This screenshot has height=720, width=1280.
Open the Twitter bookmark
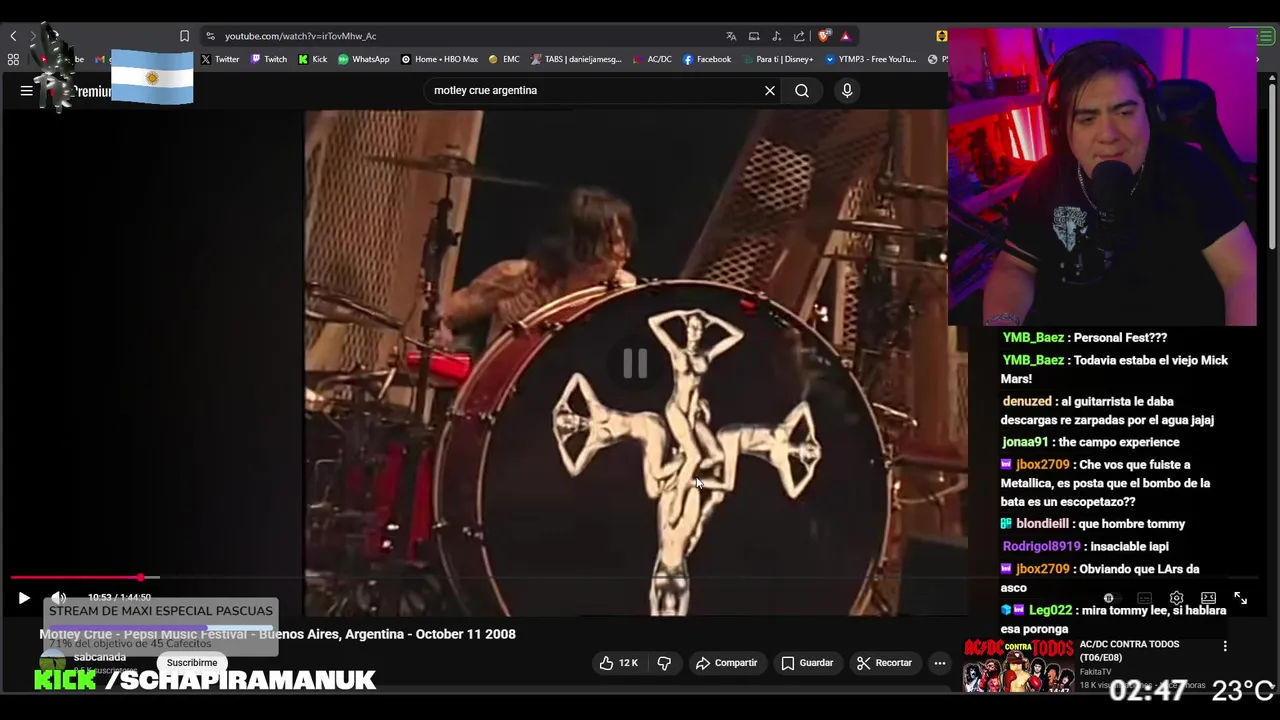pos(220,59)
